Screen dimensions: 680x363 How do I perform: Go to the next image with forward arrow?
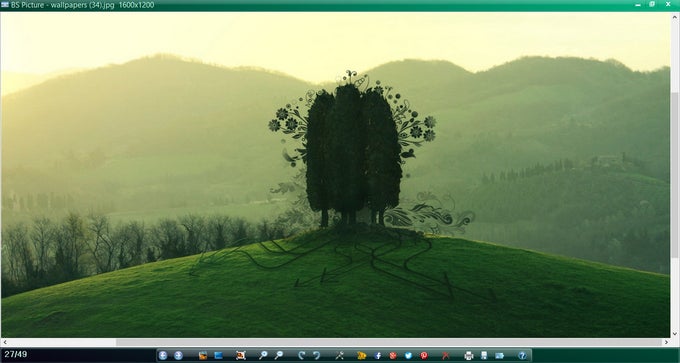pyautogui.click(x=178, y=355)
